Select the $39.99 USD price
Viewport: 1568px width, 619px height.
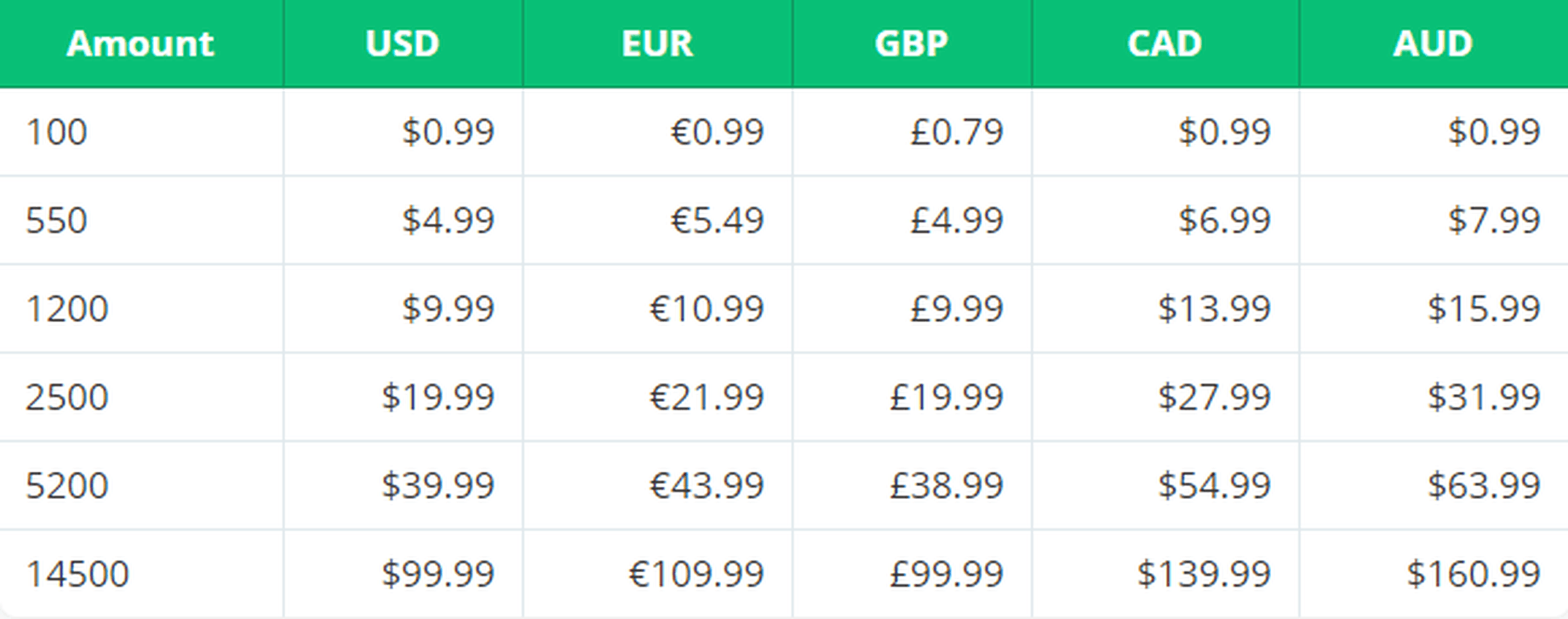[x=438, y=486]
